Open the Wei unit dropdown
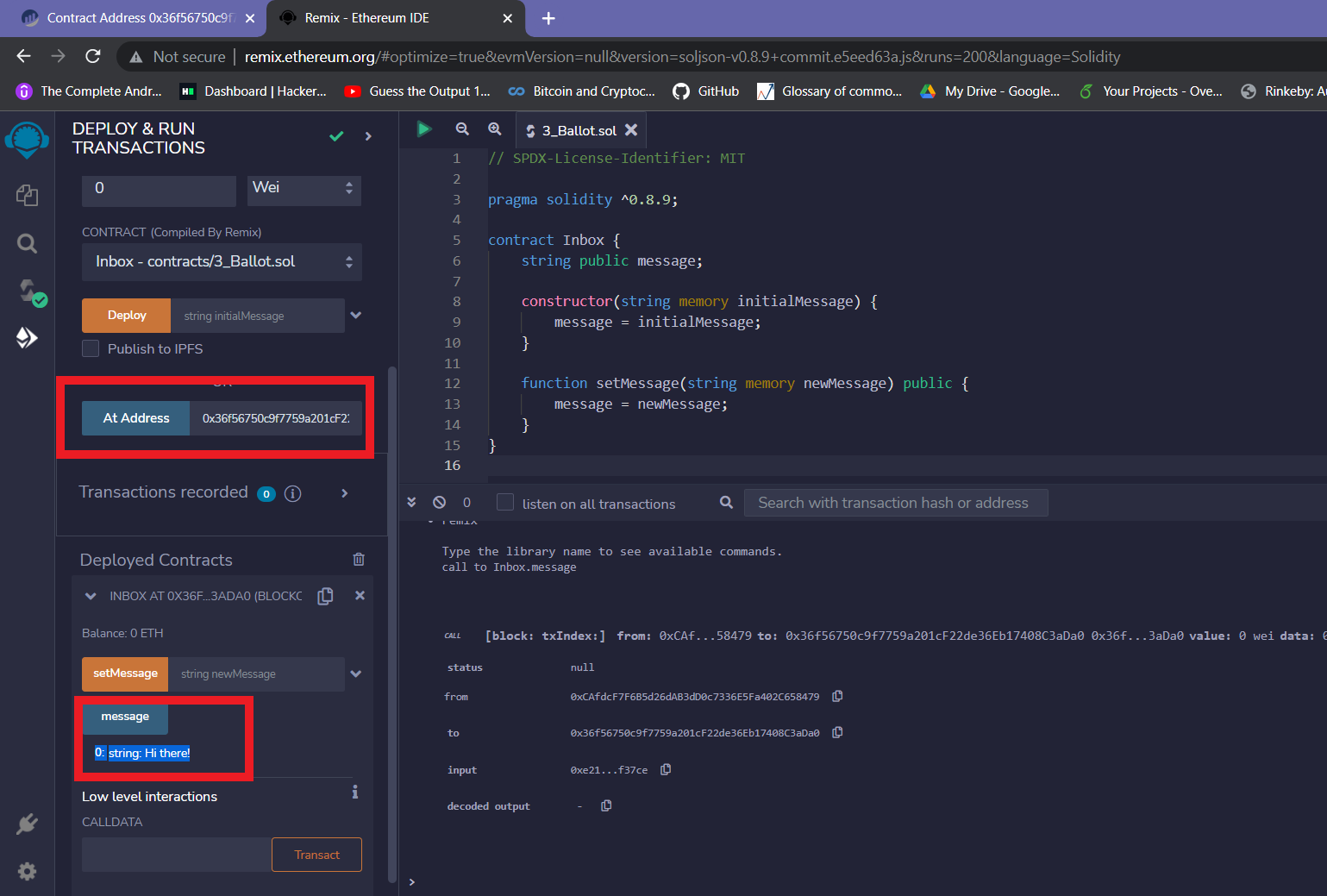 click(x=304, y=189)
